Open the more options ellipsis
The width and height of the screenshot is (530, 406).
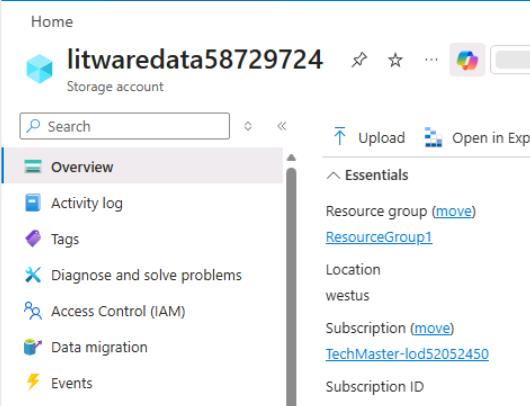tap(431, 60)
